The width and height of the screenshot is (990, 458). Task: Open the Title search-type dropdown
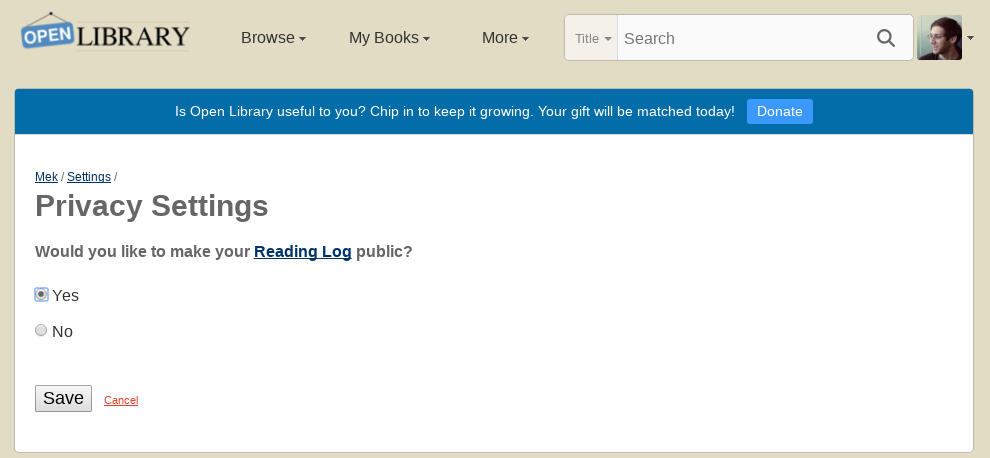click(592, 39)
